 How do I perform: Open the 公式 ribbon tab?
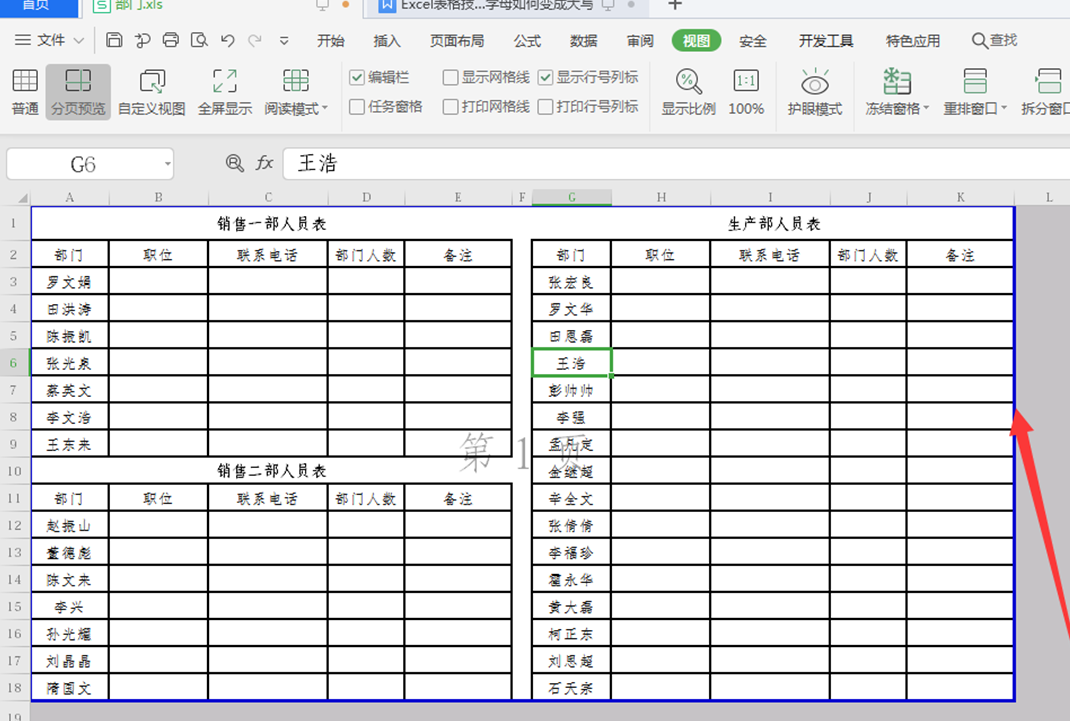527,41
